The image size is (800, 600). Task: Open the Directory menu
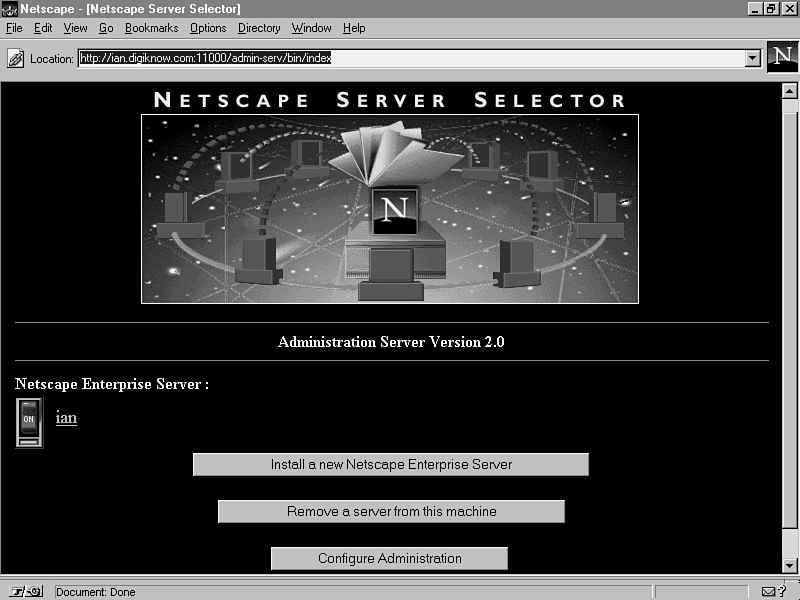coord(259,28)
